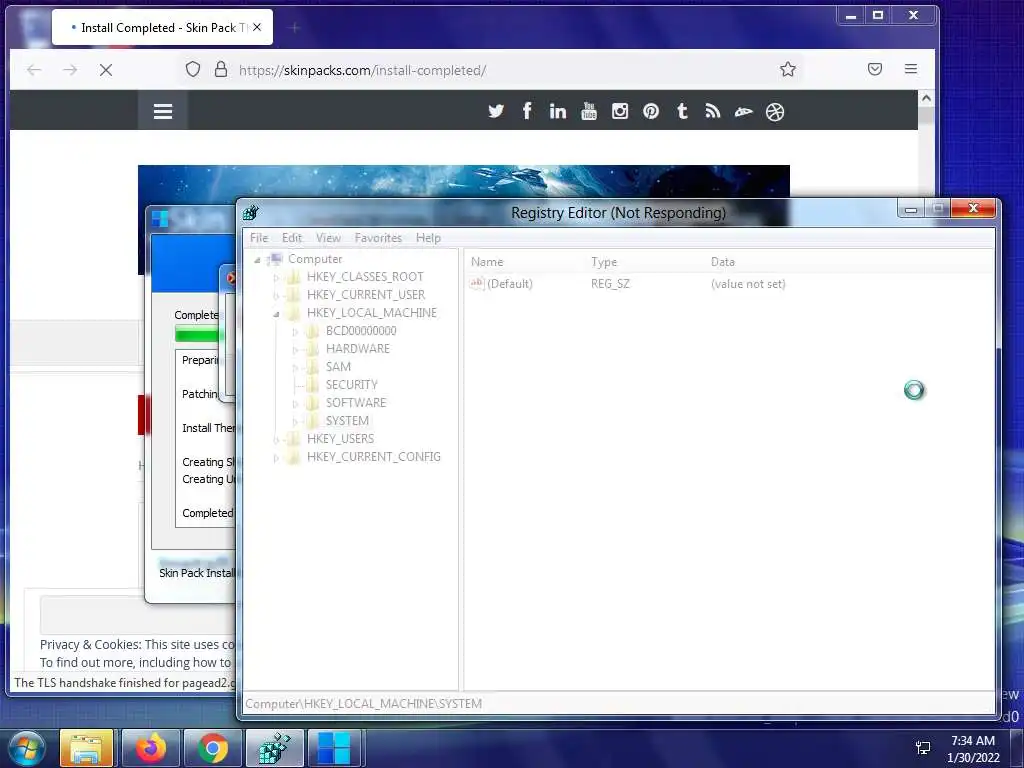
Task: Open the Save to Pocket icon in Firefox
Action: pos(874,69)
